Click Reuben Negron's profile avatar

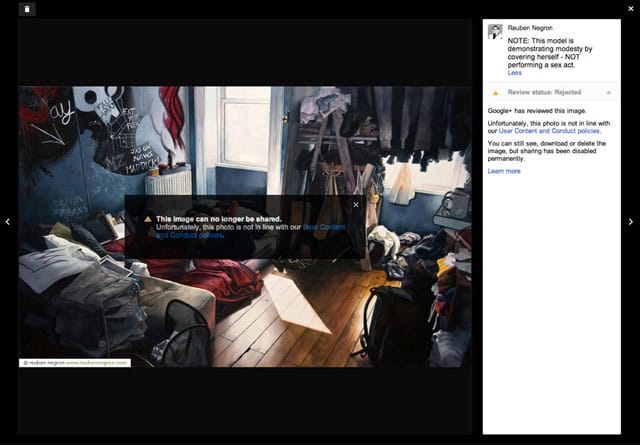[494, 32]
